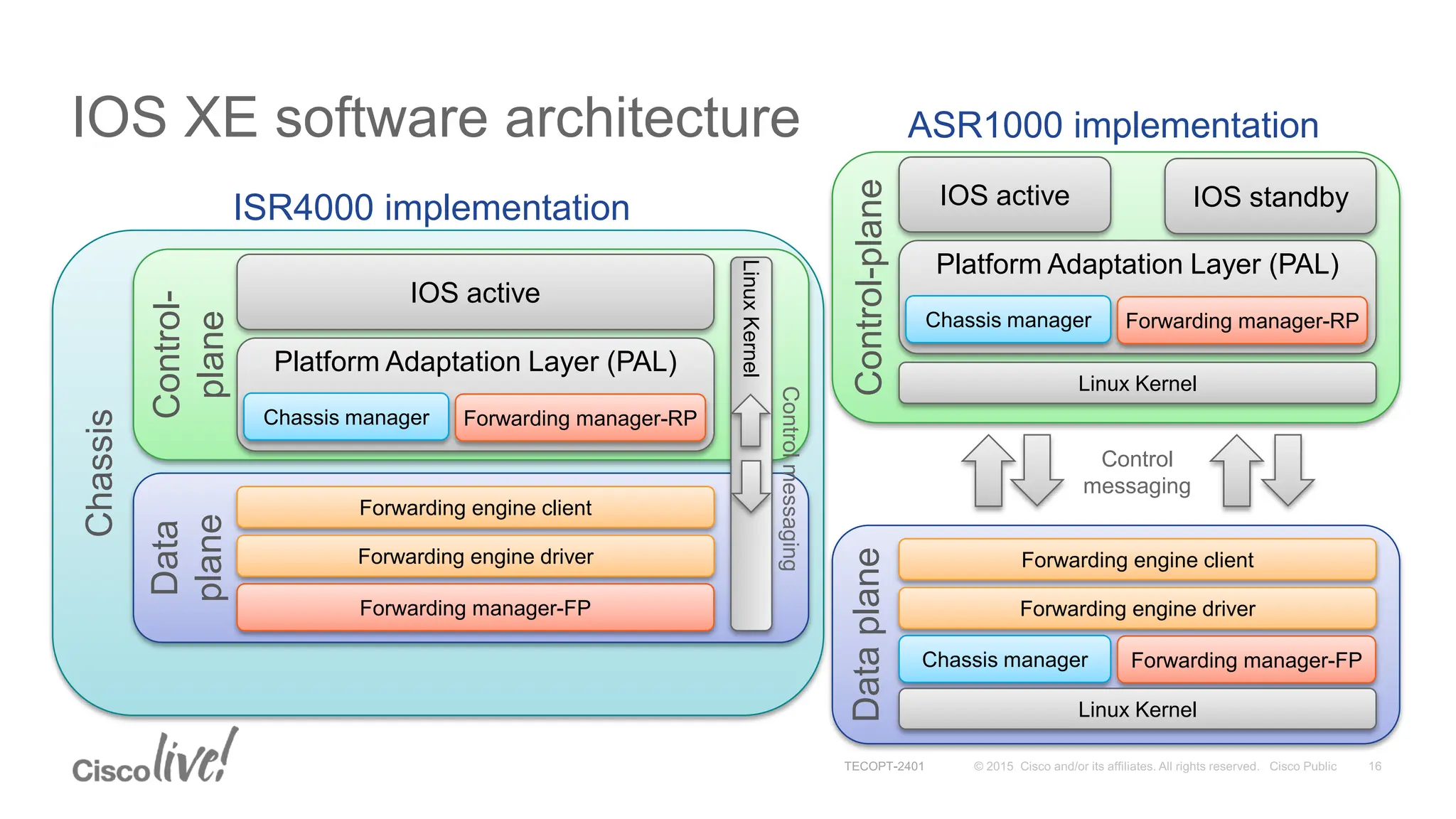Select the IOS active box in ISR4000 diagram

tap(475, 292)
